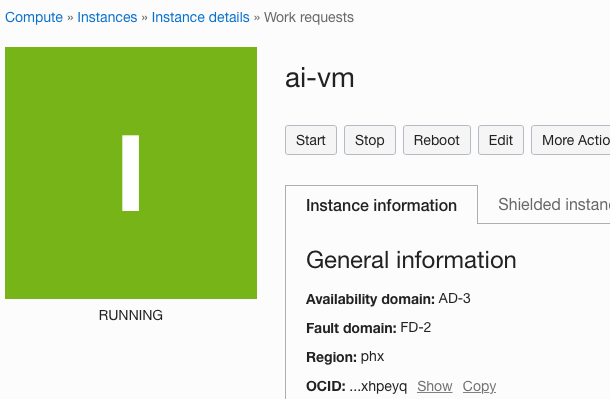610x399 pixels.
Task: Show the full OCID
Action: tap(435, 386)
